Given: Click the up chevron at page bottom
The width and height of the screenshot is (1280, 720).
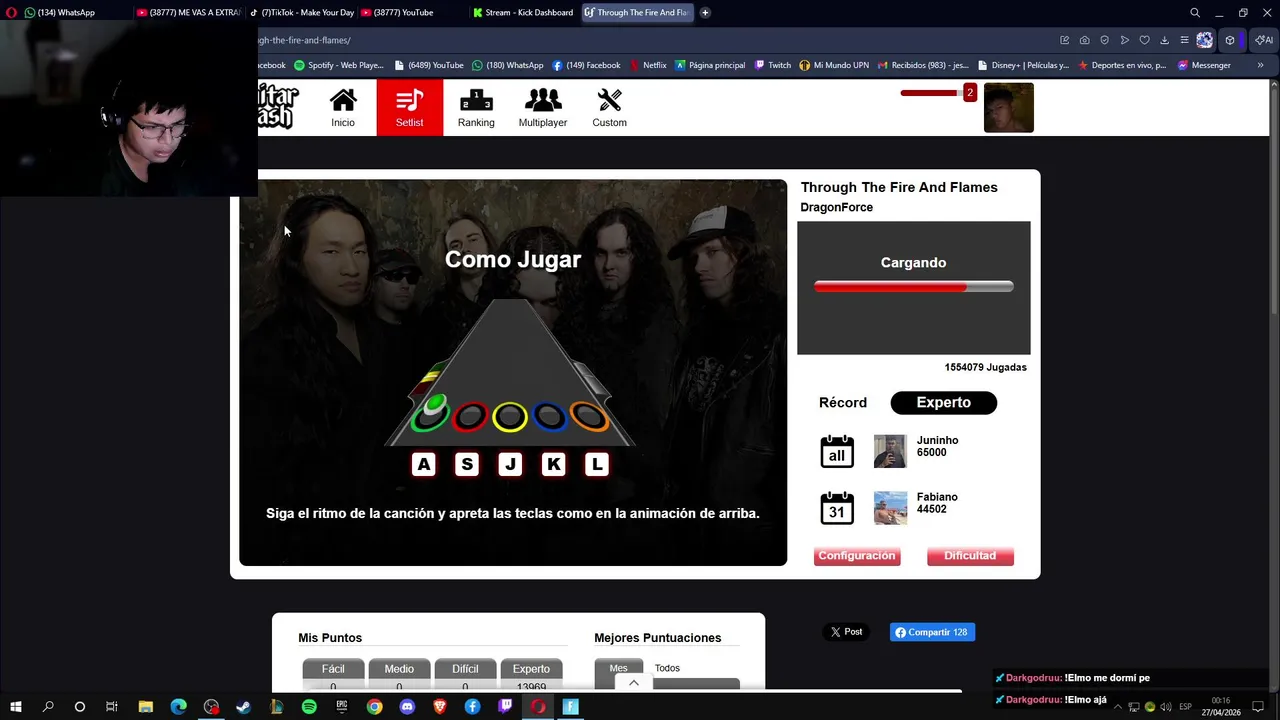Looking at the screenshot, I should [634, 683].
